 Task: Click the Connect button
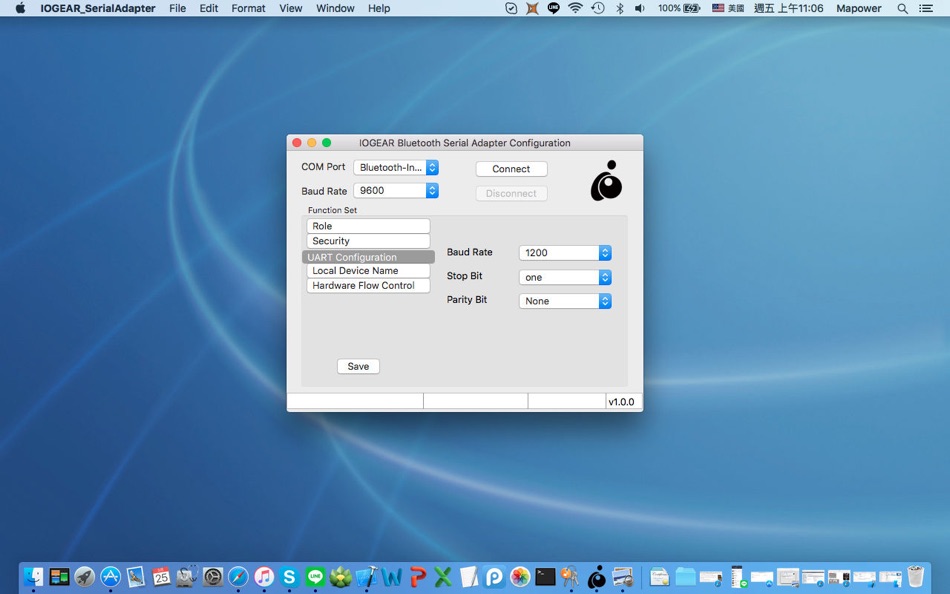[x=511, y=169]
